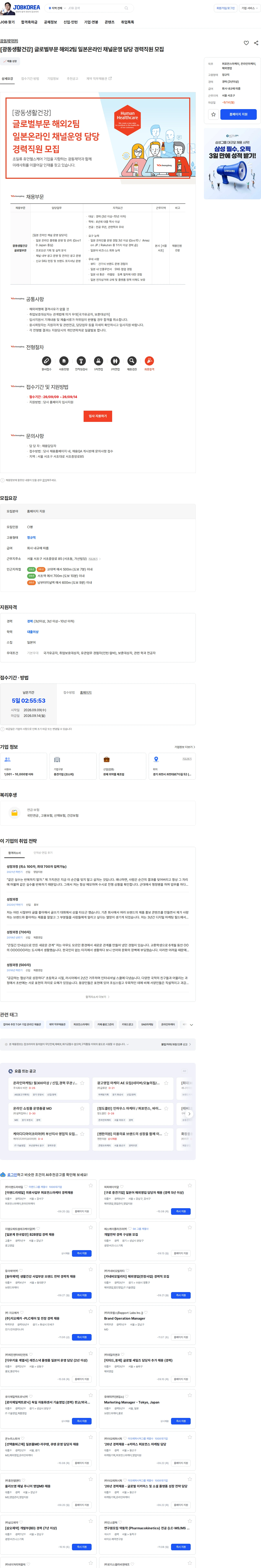Open 기업정보 더보기 link
261x1568 pixels.
[x=185, y=747]
